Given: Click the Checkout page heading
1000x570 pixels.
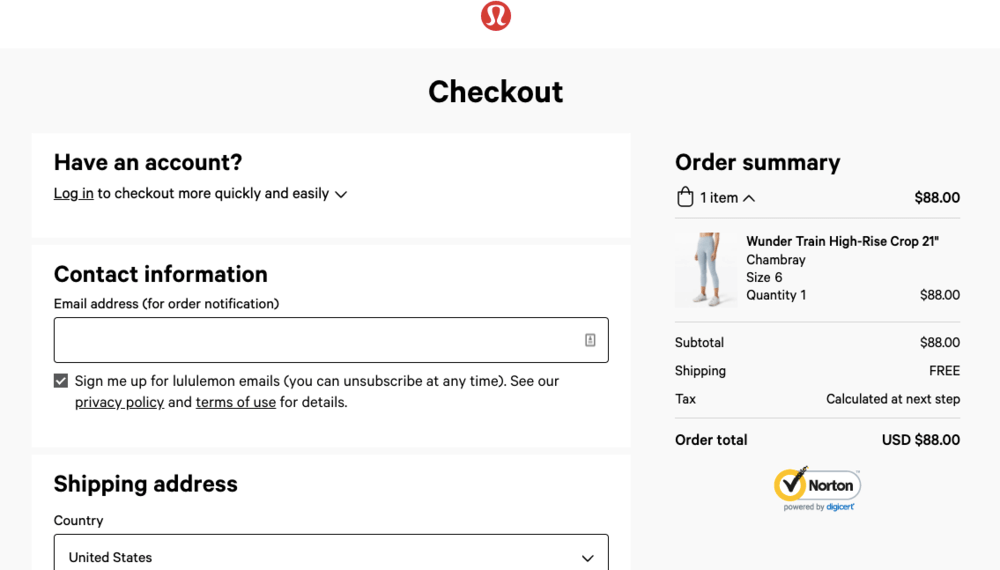Looking at the screenshot, I should coord(496,92).
